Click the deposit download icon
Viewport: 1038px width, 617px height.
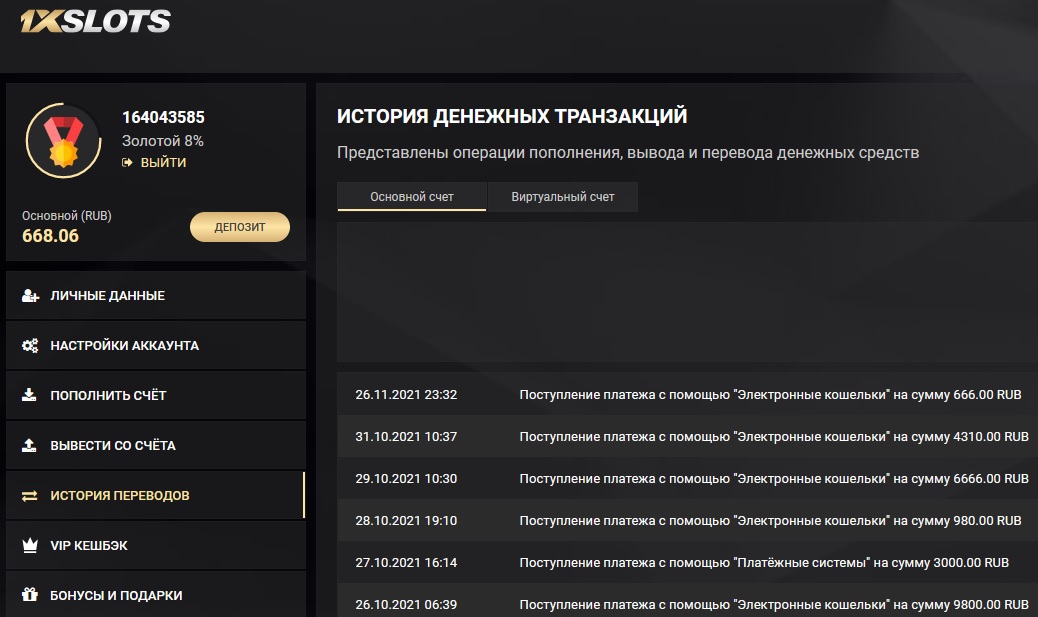click(30, 396)
